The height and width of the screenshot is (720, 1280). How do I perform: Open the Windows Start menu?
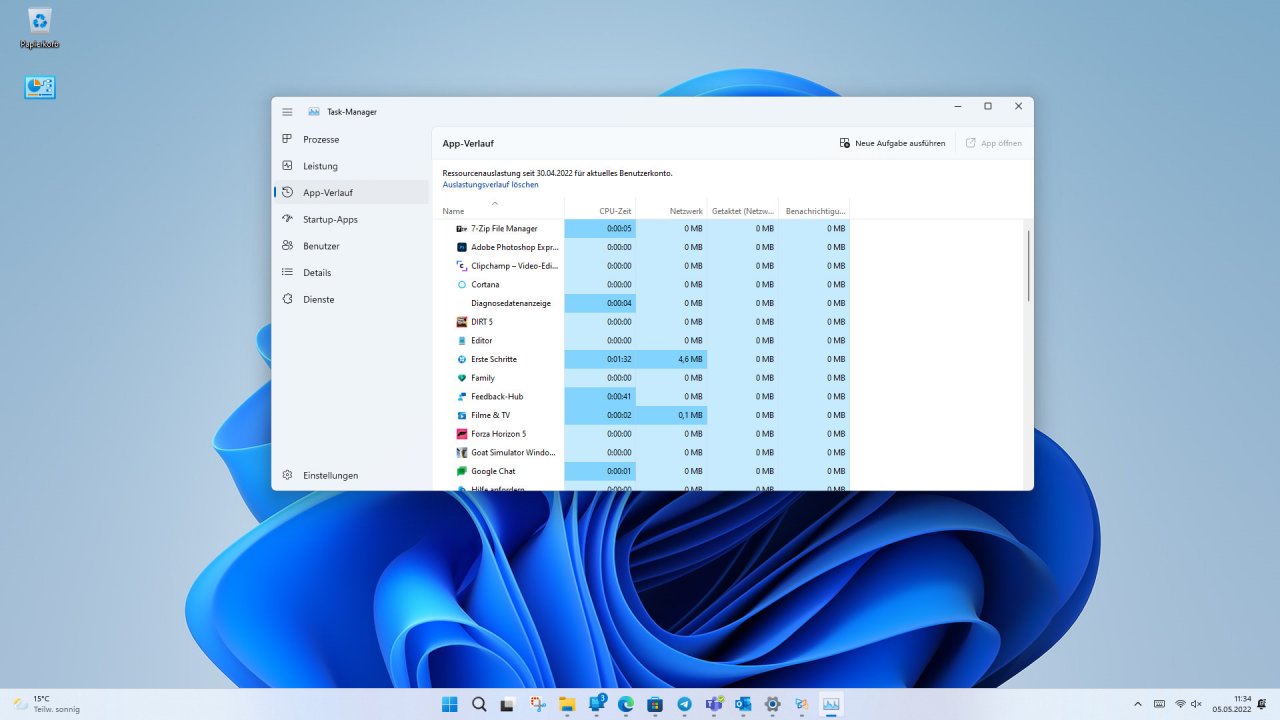click(x=450, y=704)
